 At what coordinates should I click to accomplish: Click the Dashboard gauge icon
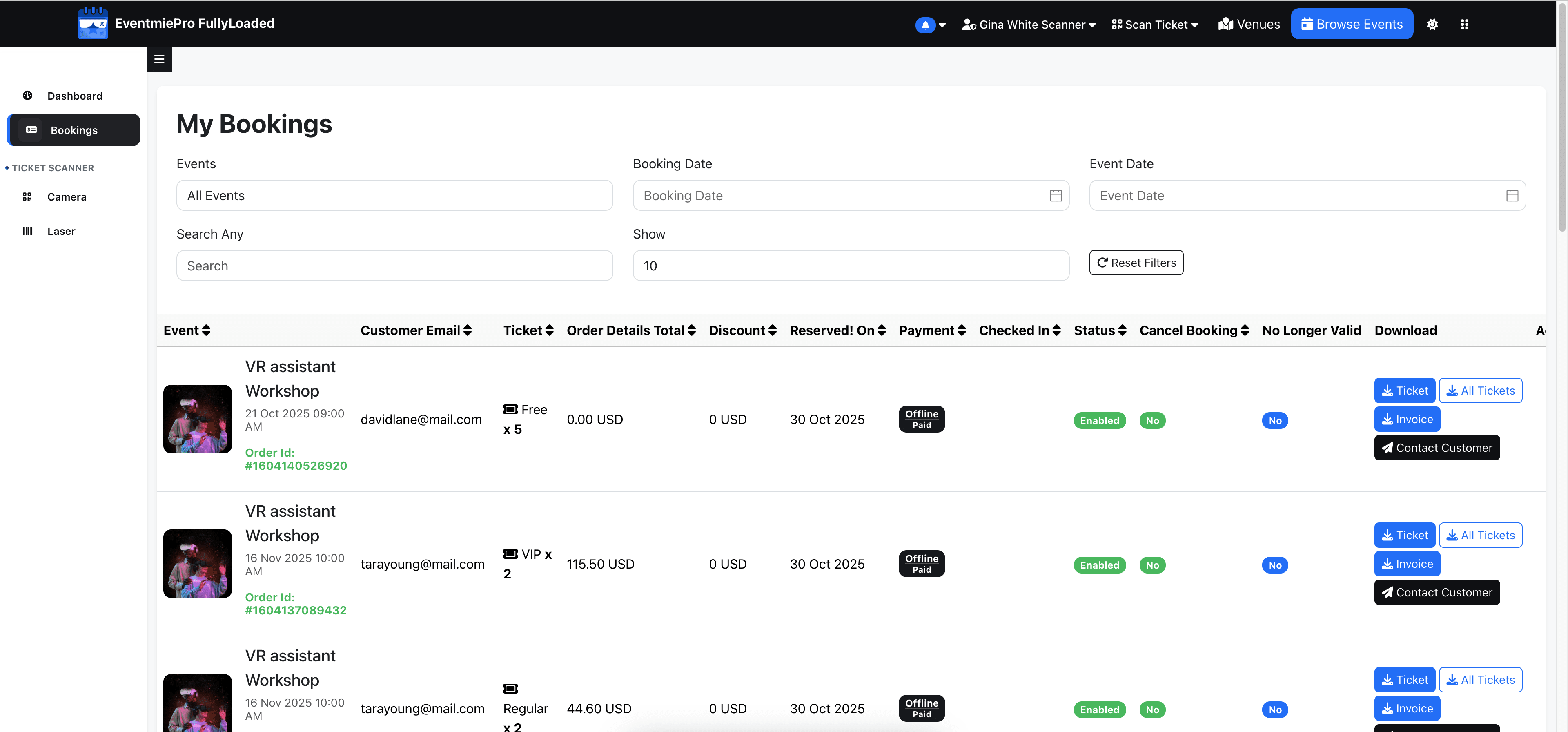point(27,96)
